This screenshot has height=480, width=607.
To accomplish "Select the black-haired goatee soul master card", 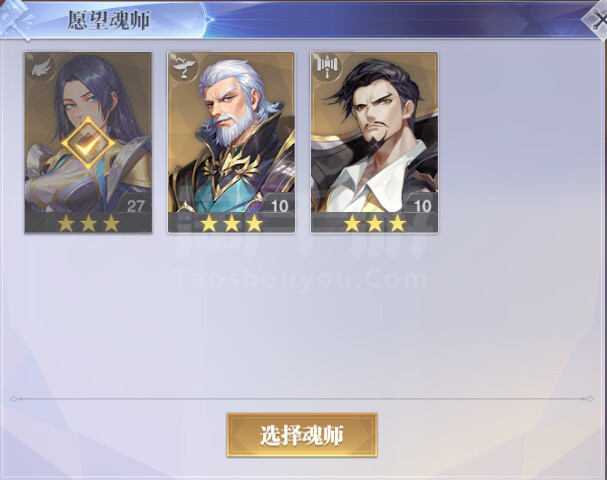I will 374,142.
